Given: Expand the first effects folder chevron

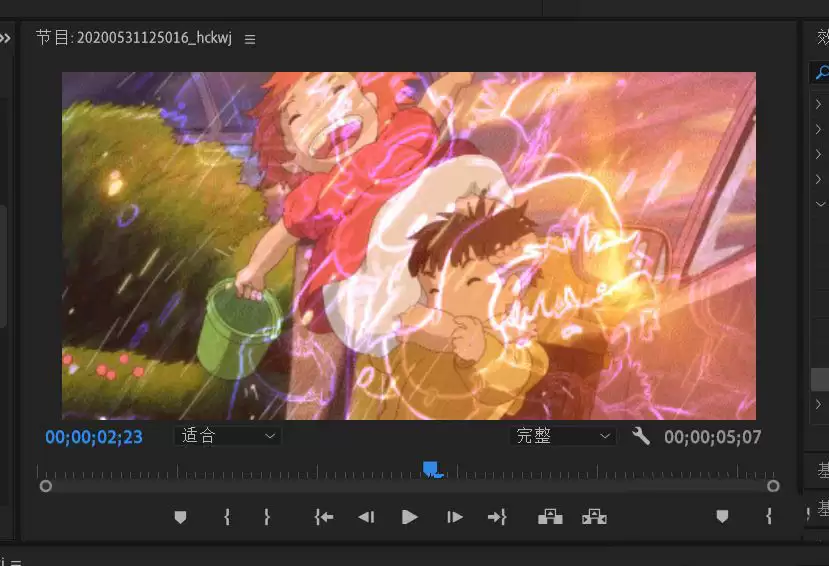Looking at the screenshot, I should 818,104.
